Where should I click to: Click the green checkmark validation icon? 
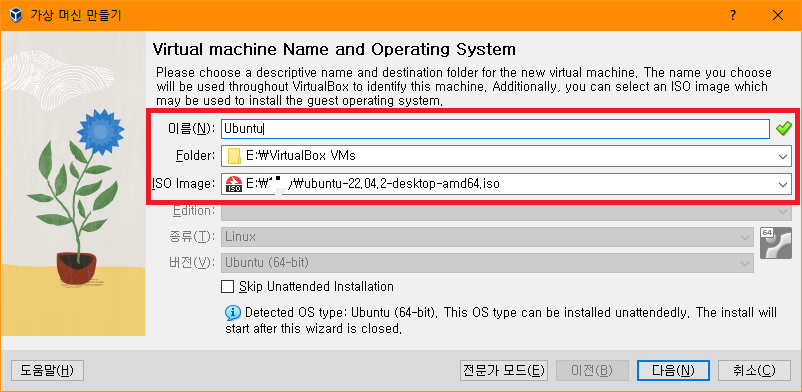(783, 129)
